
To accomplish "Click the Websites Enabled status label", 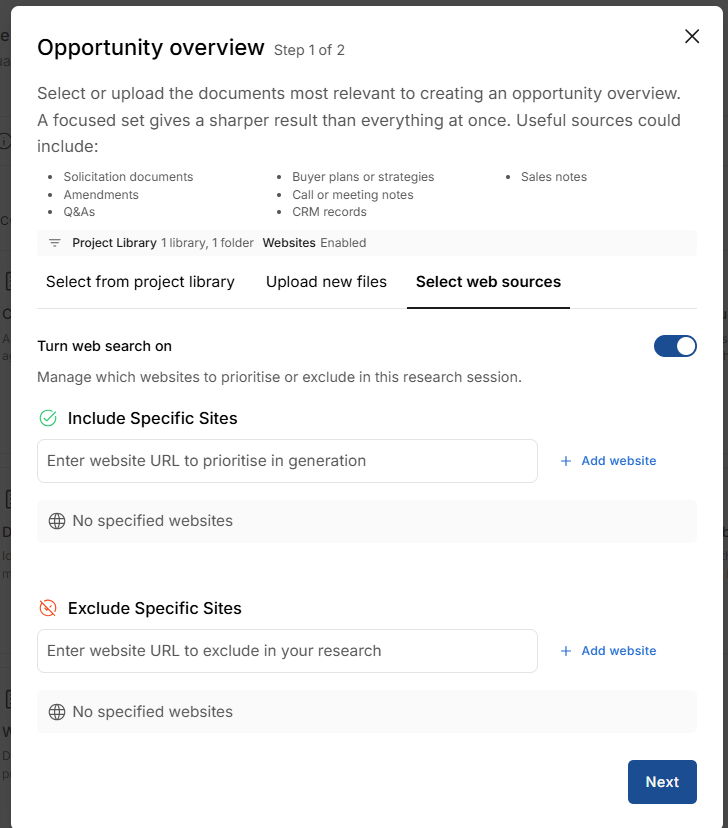I will 314,243.
